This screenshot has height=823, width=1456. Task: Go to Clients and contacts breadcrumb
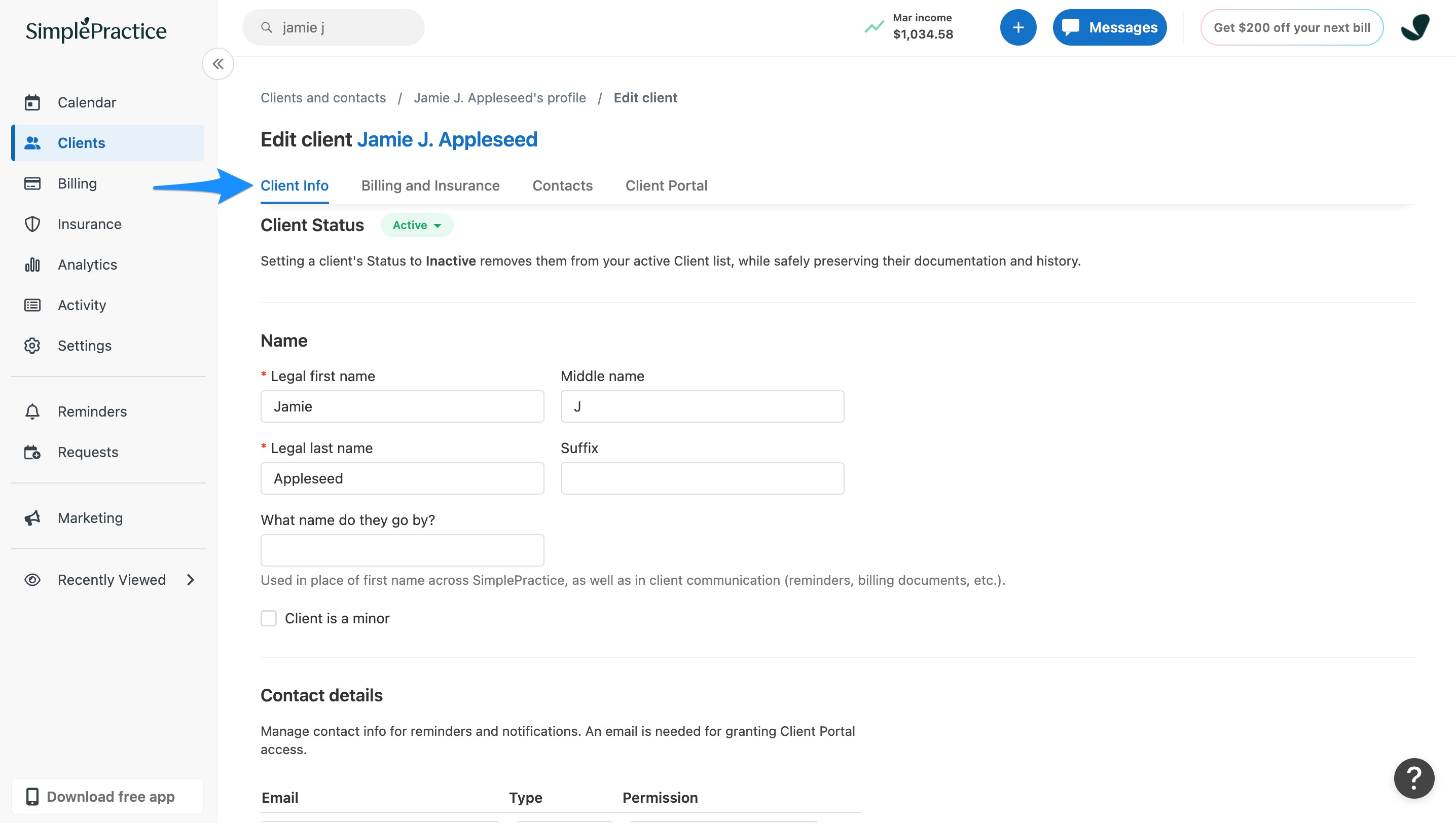[323, 98]
